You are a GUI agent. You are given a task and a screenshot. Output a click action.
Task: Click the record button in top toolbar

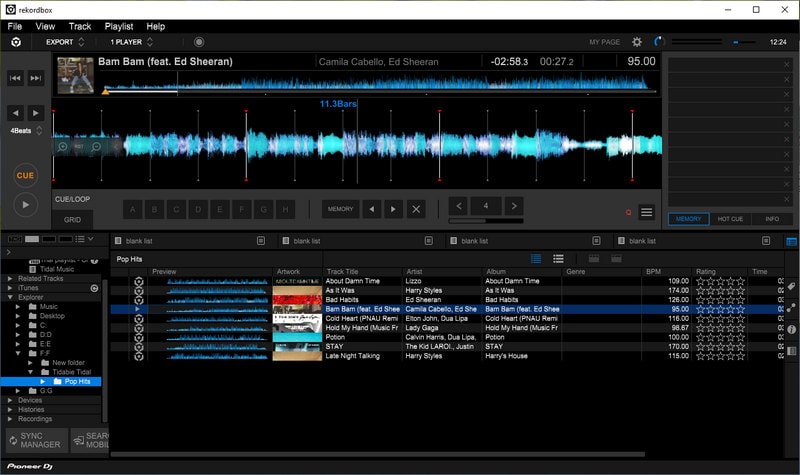tap(199, 42)
